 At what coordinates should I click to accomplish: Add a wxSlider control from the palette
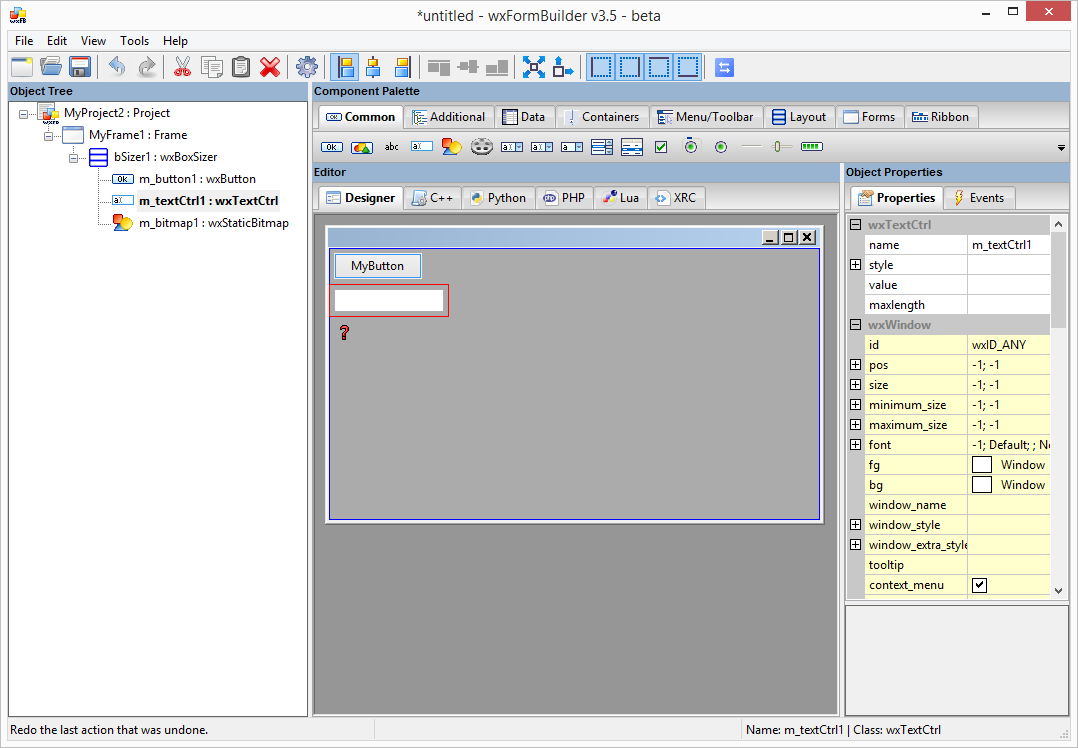click(781, 146)
